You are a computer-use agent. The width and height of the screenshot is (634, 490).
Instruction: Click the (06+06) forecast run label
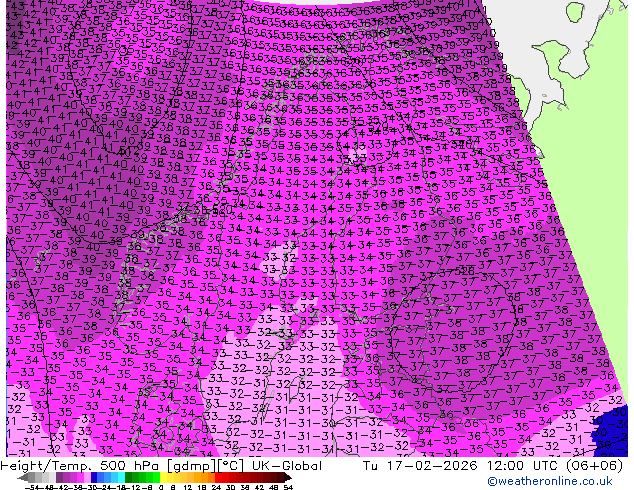[x=594, y=466]
